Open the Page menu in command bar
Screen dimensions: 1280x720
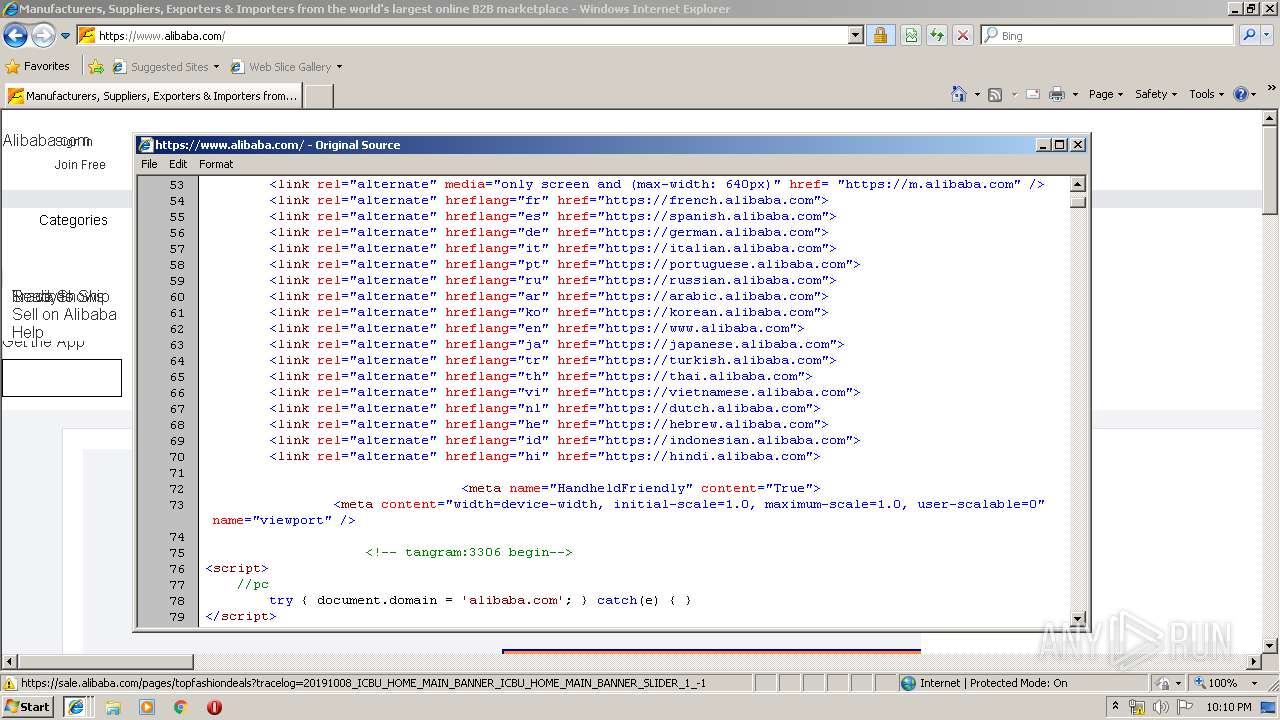(1106, 94)
